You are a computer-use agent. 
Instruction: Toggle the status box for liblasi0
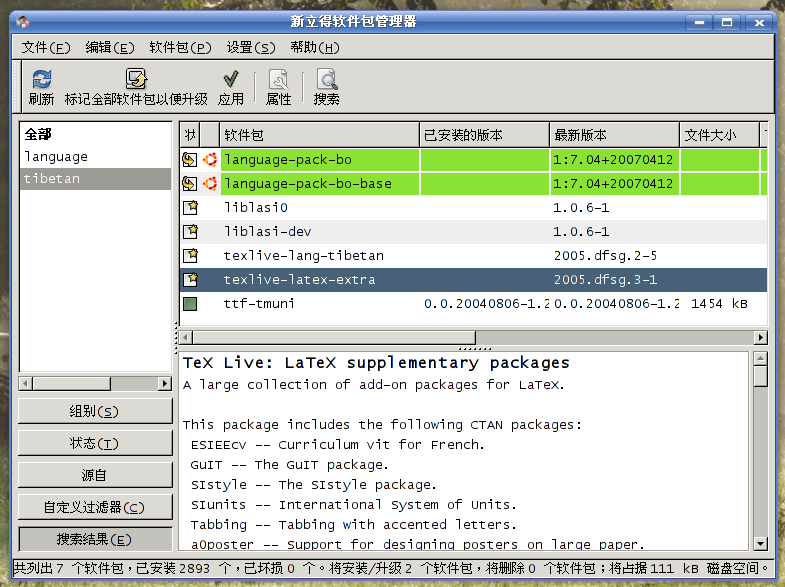coord(190,207)
